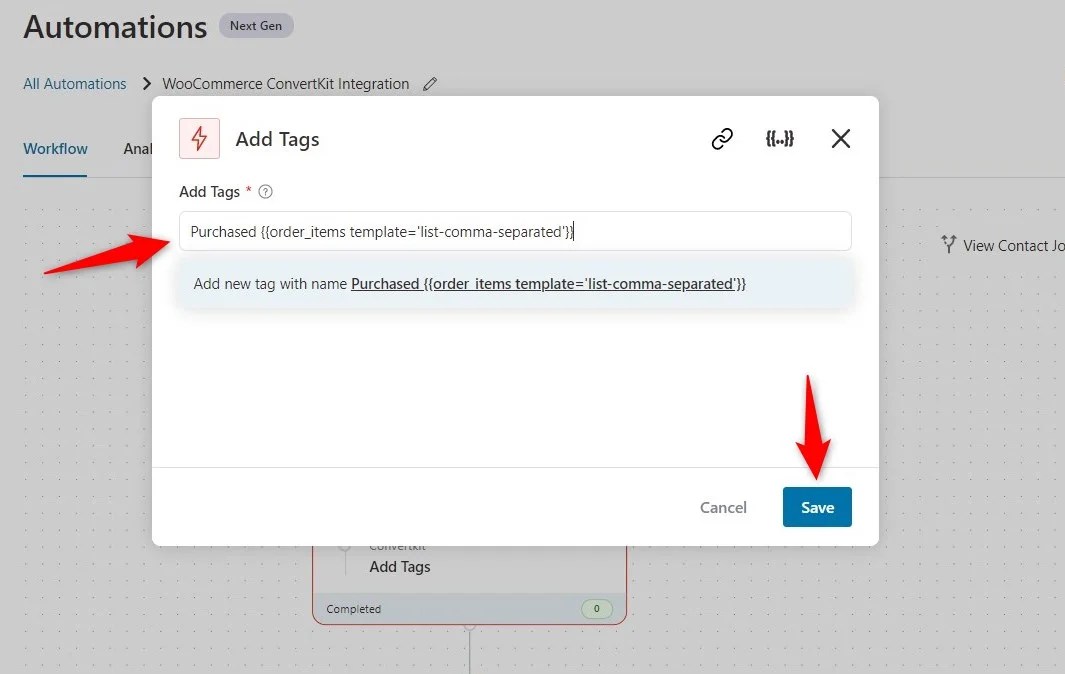Close the Add Tags dialog
The image size is (1065, 674).
click(x=840, y=138)
